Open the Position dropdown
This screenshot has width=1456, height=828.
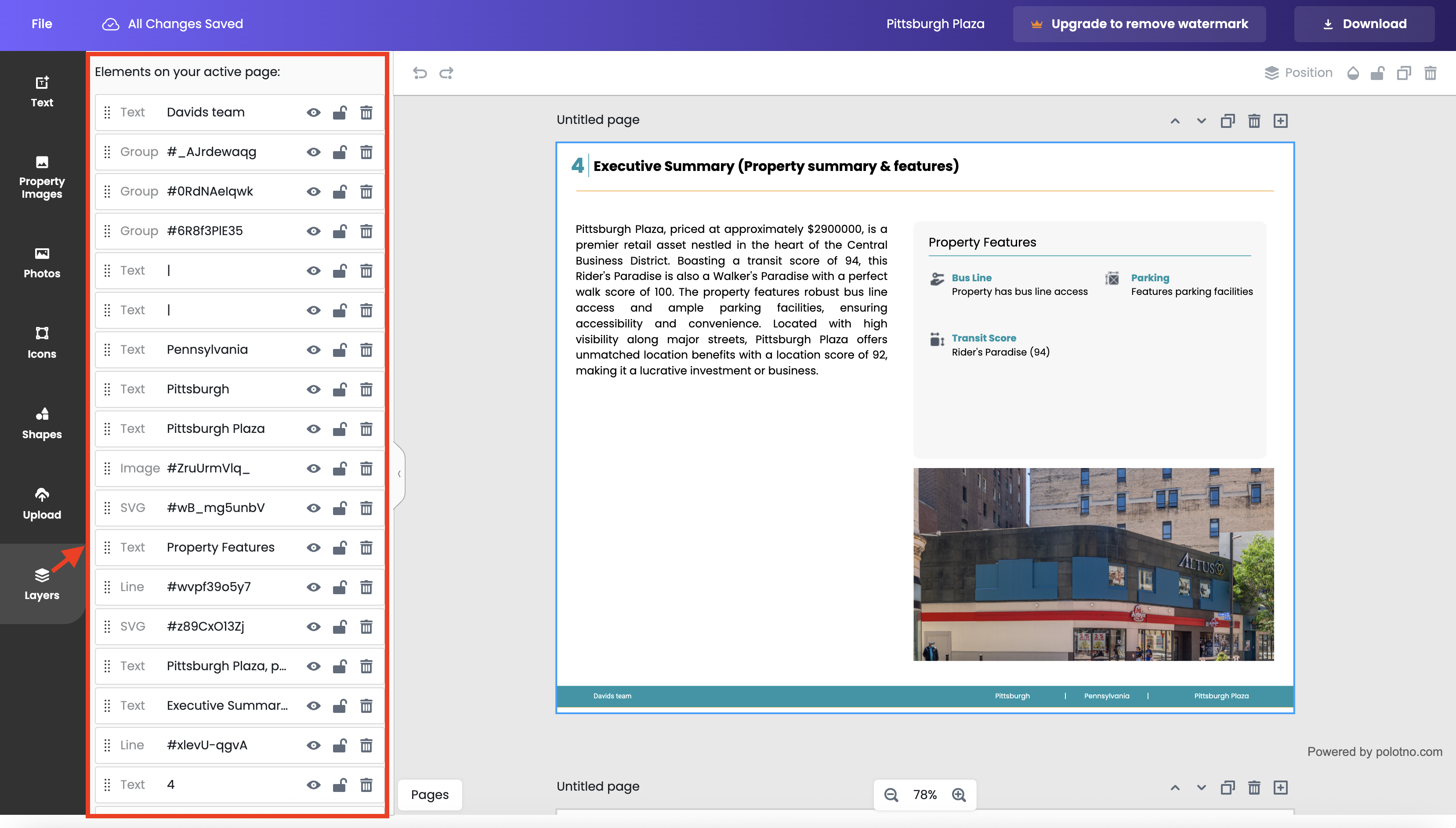1298,73
